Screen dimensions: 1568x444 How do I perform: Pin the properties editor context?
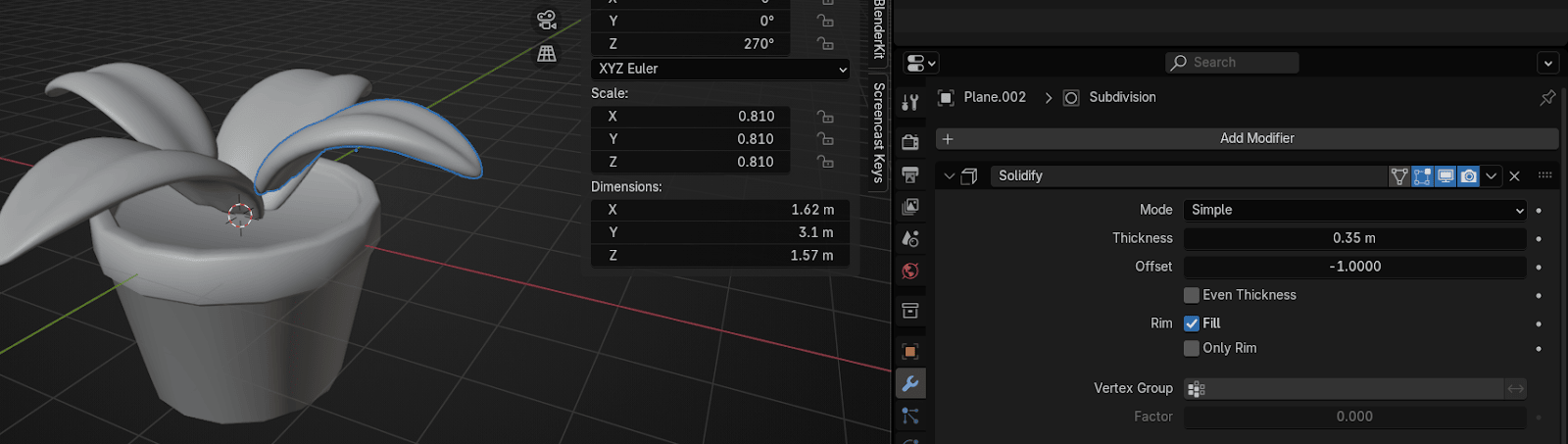[1547, 97]
